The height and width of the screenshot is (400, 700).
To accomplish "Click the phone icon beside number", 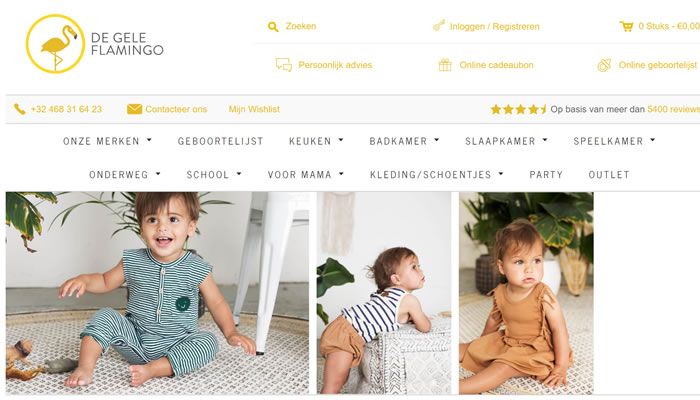I will pos(20,109).
